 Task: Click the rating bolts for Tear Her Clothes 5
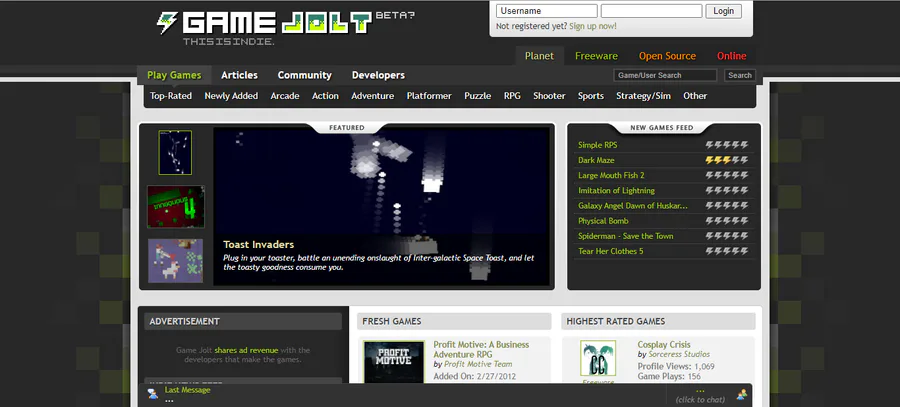pos(727,251)
